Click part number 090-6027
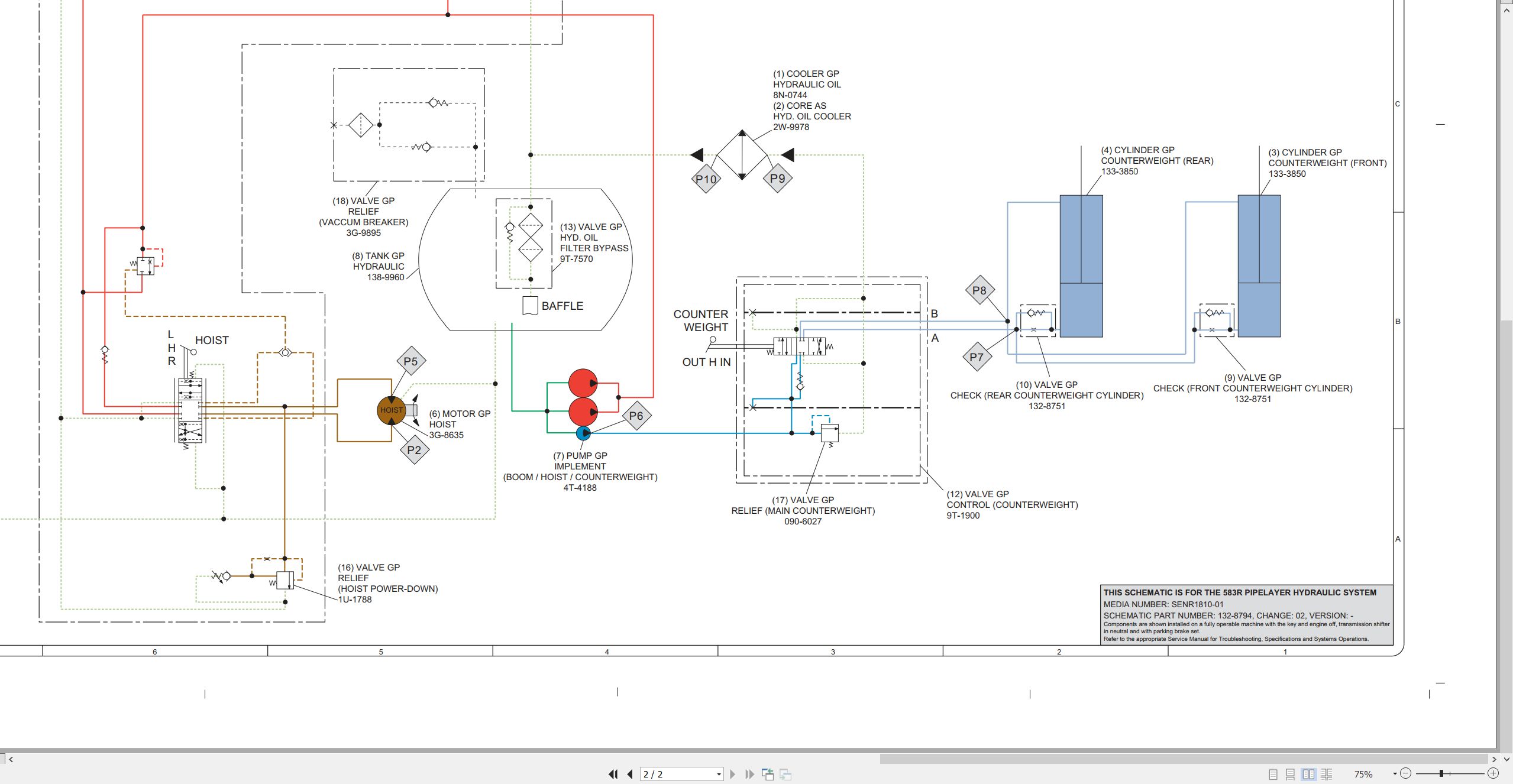 click(x=803, y=521)
